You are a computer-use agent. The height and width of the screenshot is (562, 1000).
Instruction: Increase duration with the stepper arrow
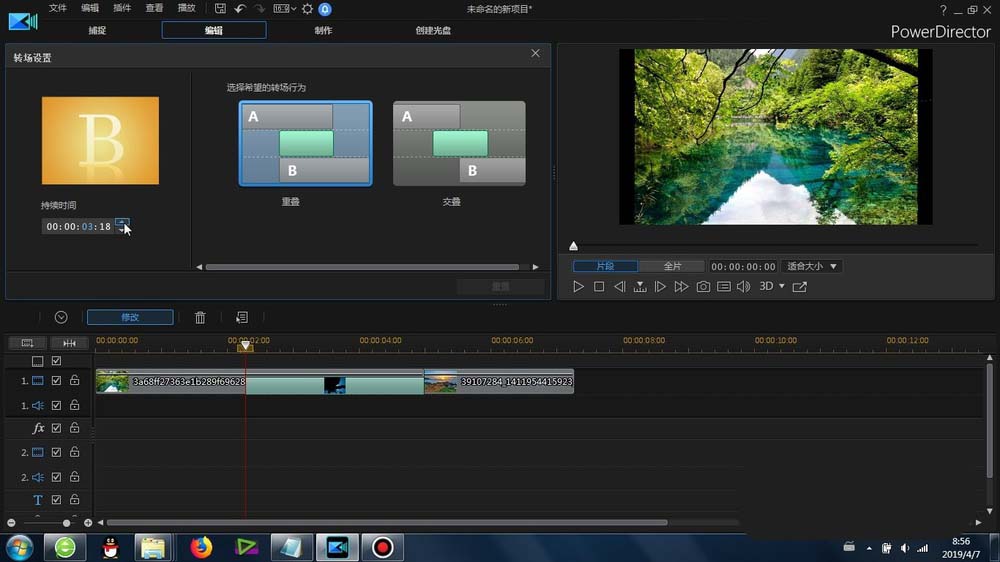tap(122, 222)
